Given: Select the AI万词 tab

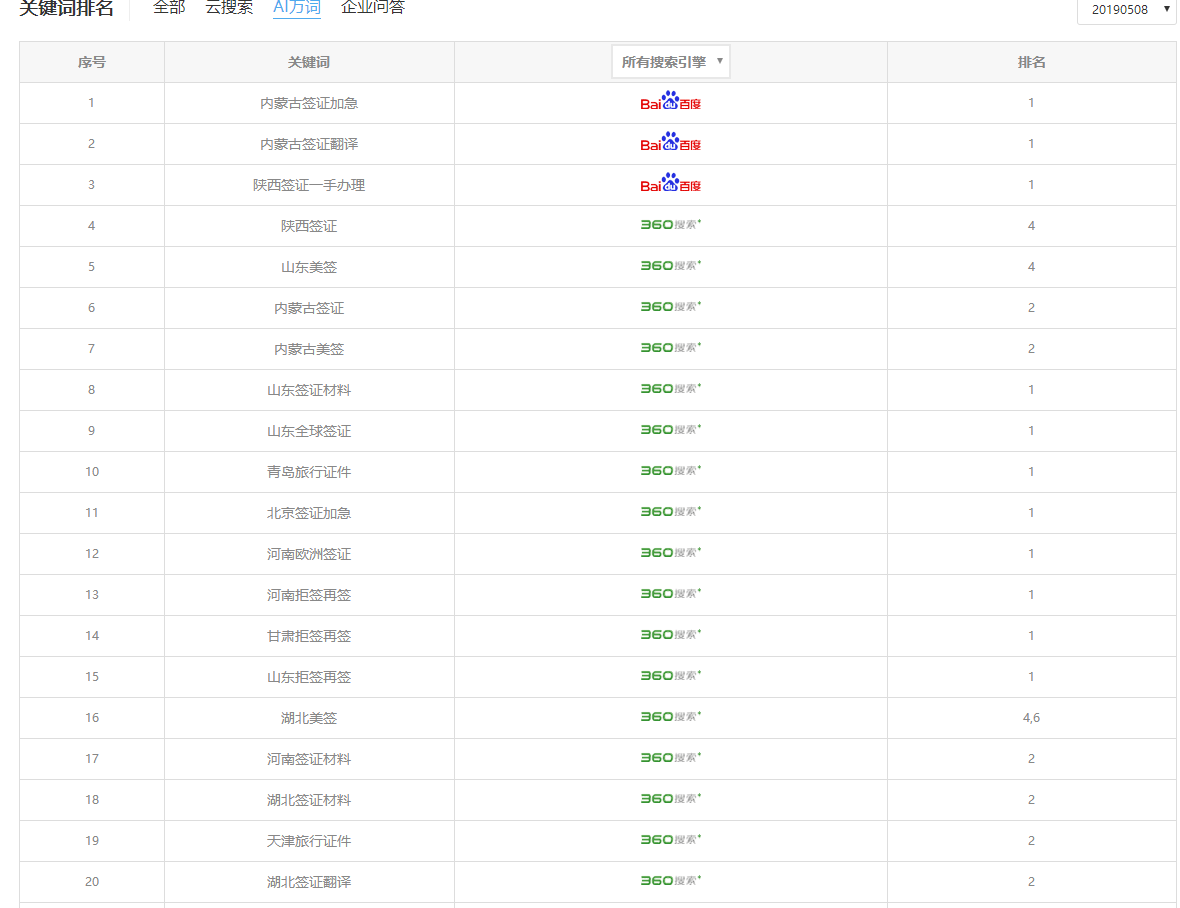Looking at the screenshot, I should (x=297, y=8).
